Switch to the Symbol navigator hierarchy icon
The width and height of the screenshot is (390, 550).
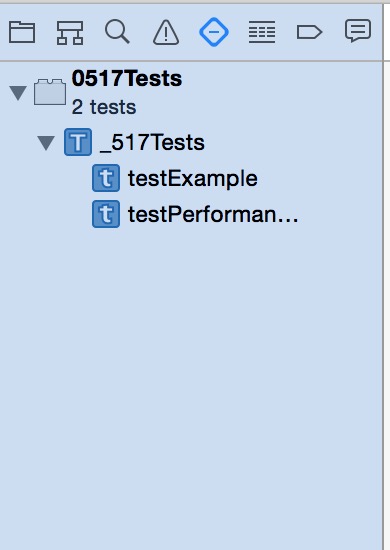70,33
